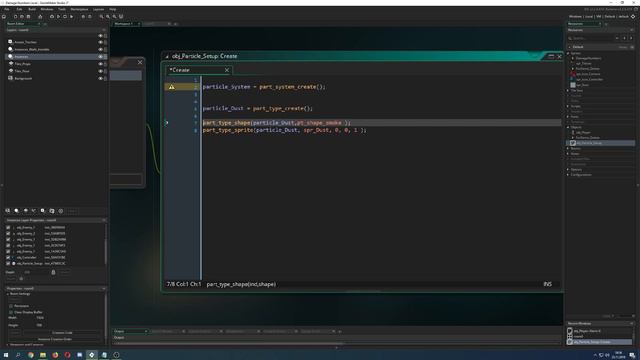Viewport: 640px width, 360px height.
Task: Switch to the Workspace 1 tab
Action: pyautogui.click(x=124, y=24)
